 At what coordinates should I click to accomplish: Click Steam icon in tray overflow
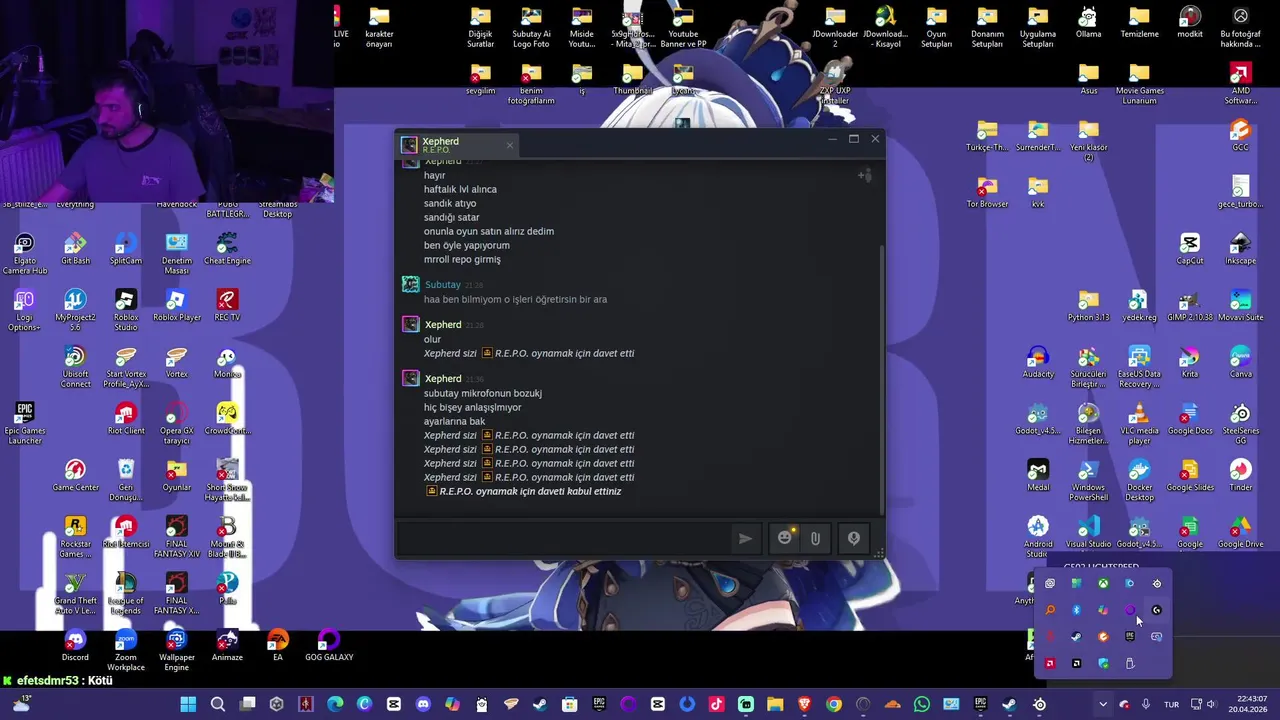1076,636
